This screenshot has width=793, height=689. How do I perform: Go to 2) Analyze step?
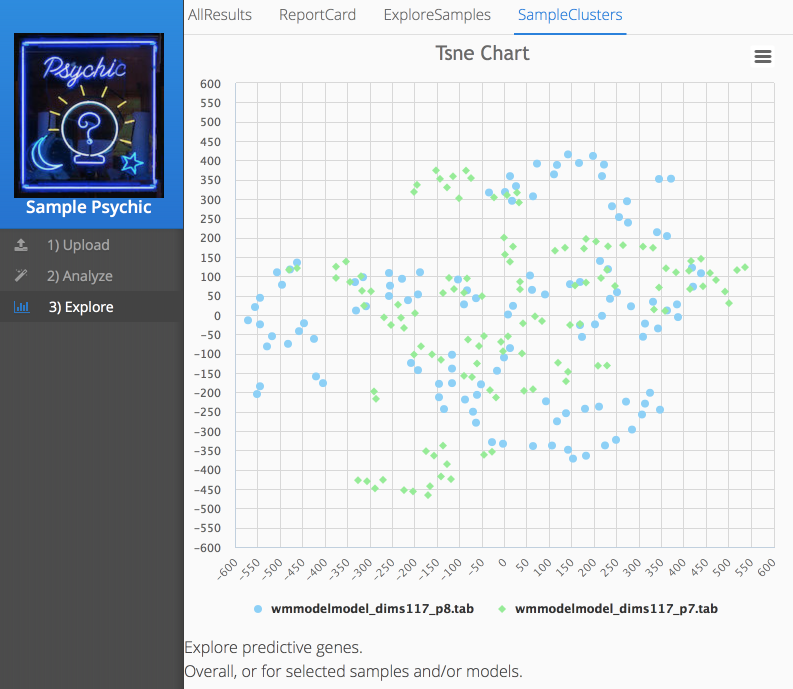80,276
